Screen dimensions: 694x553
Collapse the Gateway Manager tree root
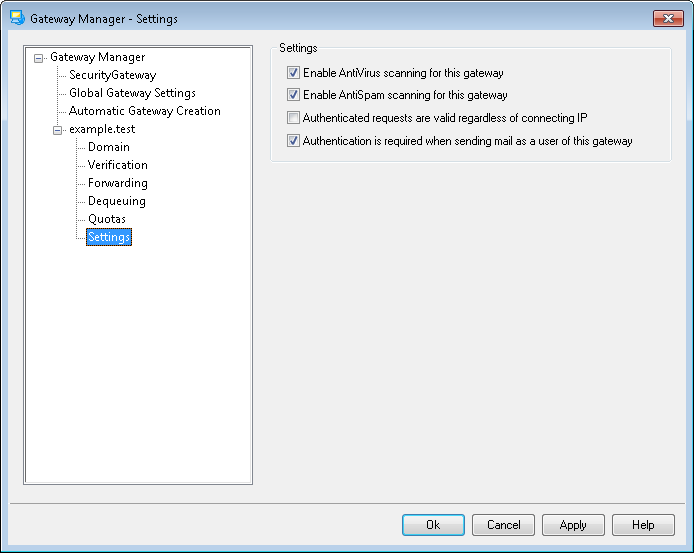click(x=39, y=58)
